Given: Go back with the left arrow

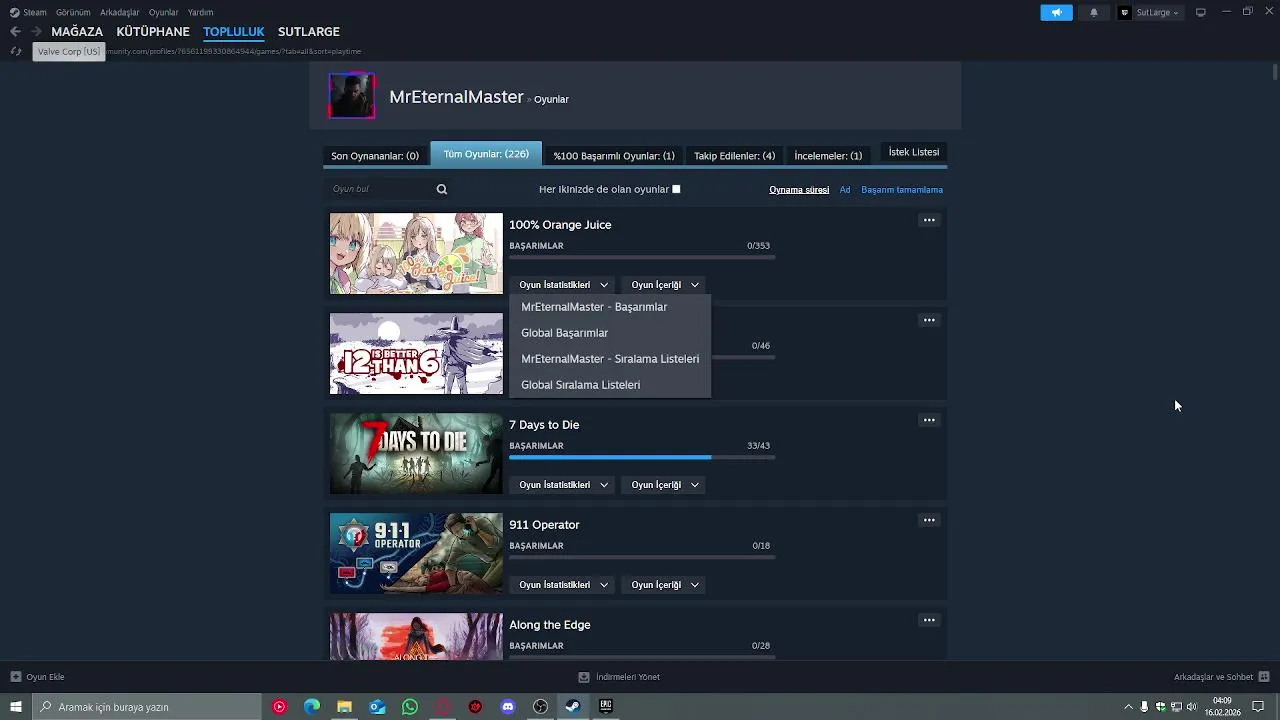Looking at the screenshot, I should coord(15,31).
